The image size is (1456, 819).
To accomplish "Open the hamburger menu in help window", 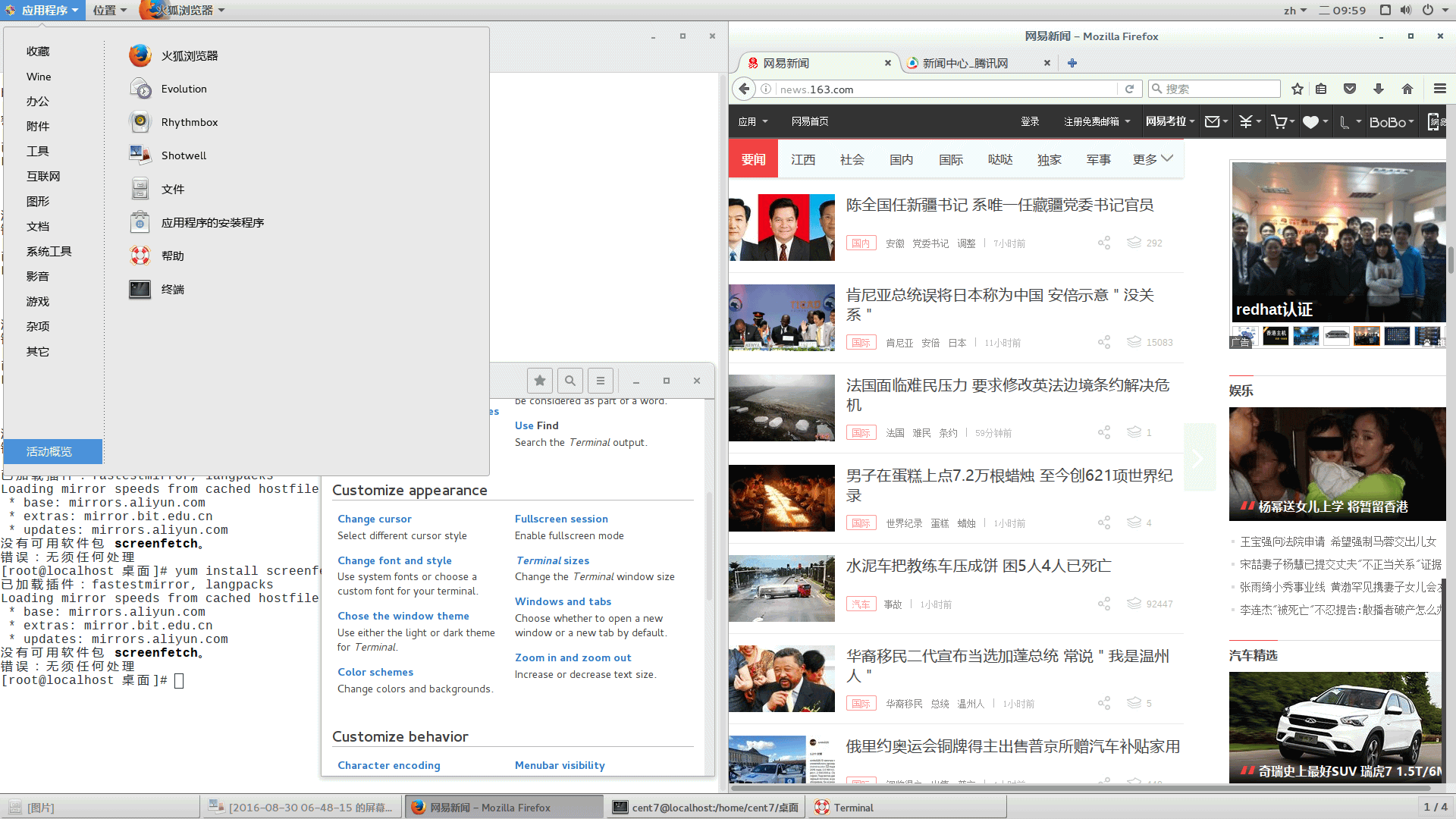I will pos(601,381).
